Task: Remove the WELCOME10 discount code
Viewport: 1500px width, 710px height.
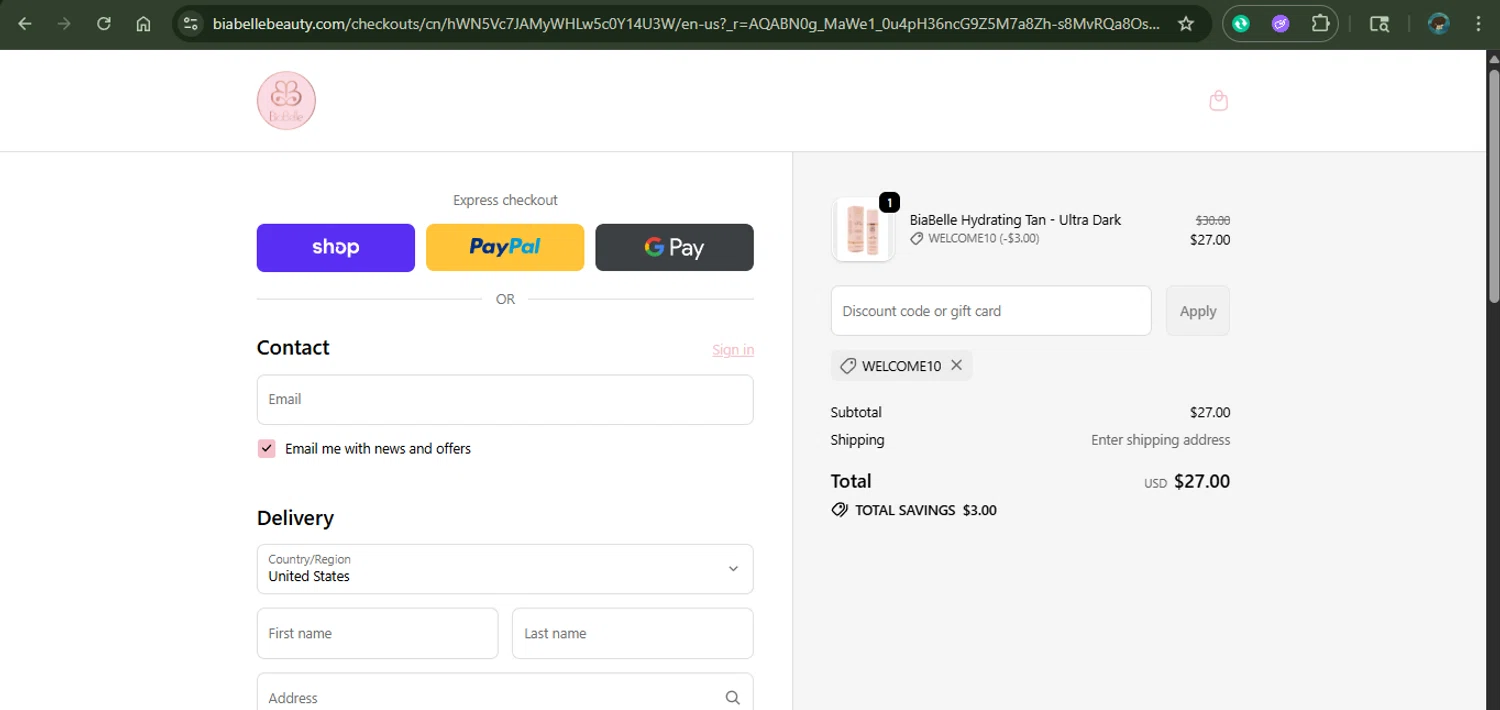Action: click(x=956, y=365)
